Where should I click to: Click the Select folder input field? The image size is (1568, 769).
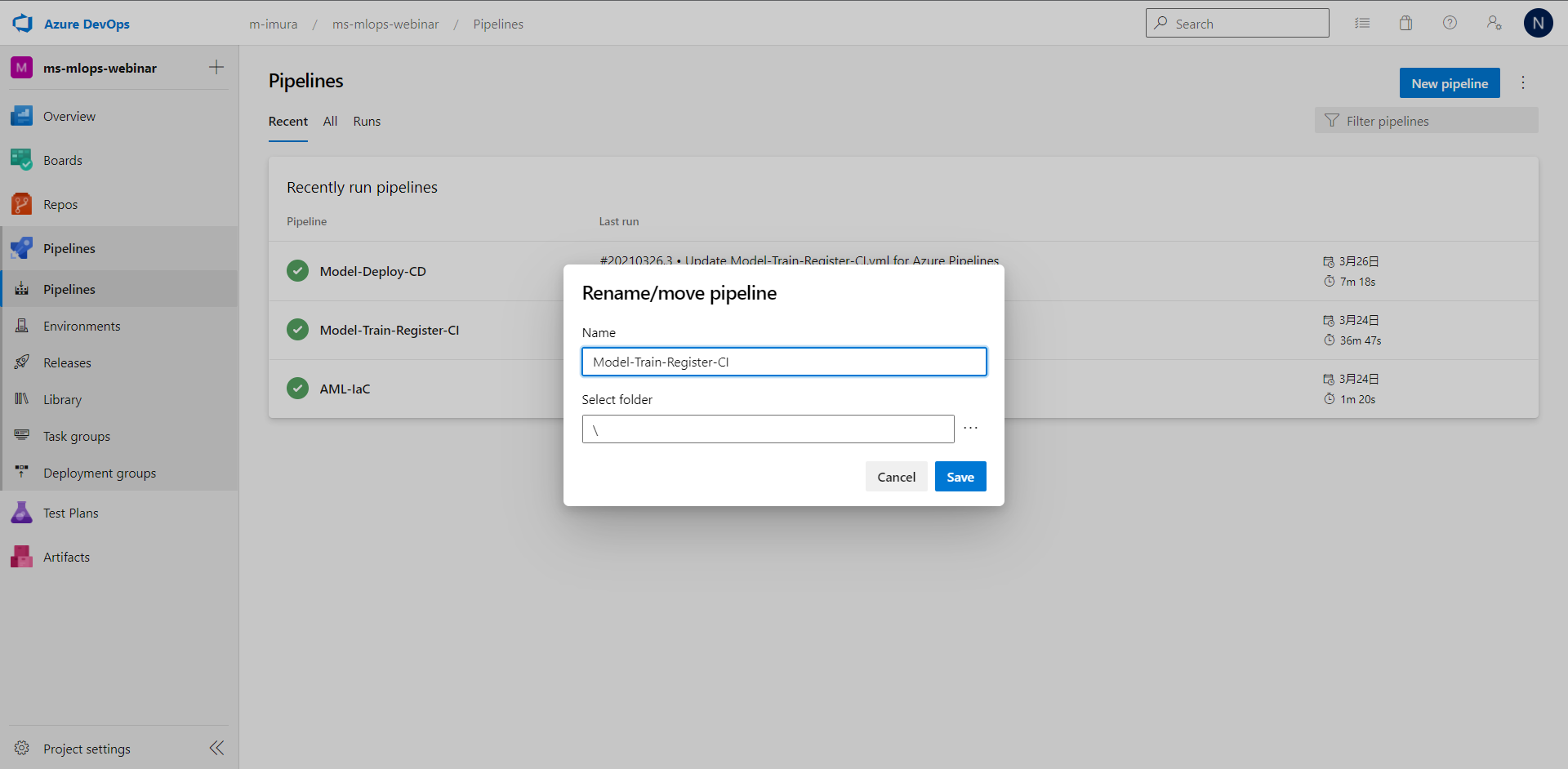click(x=768, y=429)
